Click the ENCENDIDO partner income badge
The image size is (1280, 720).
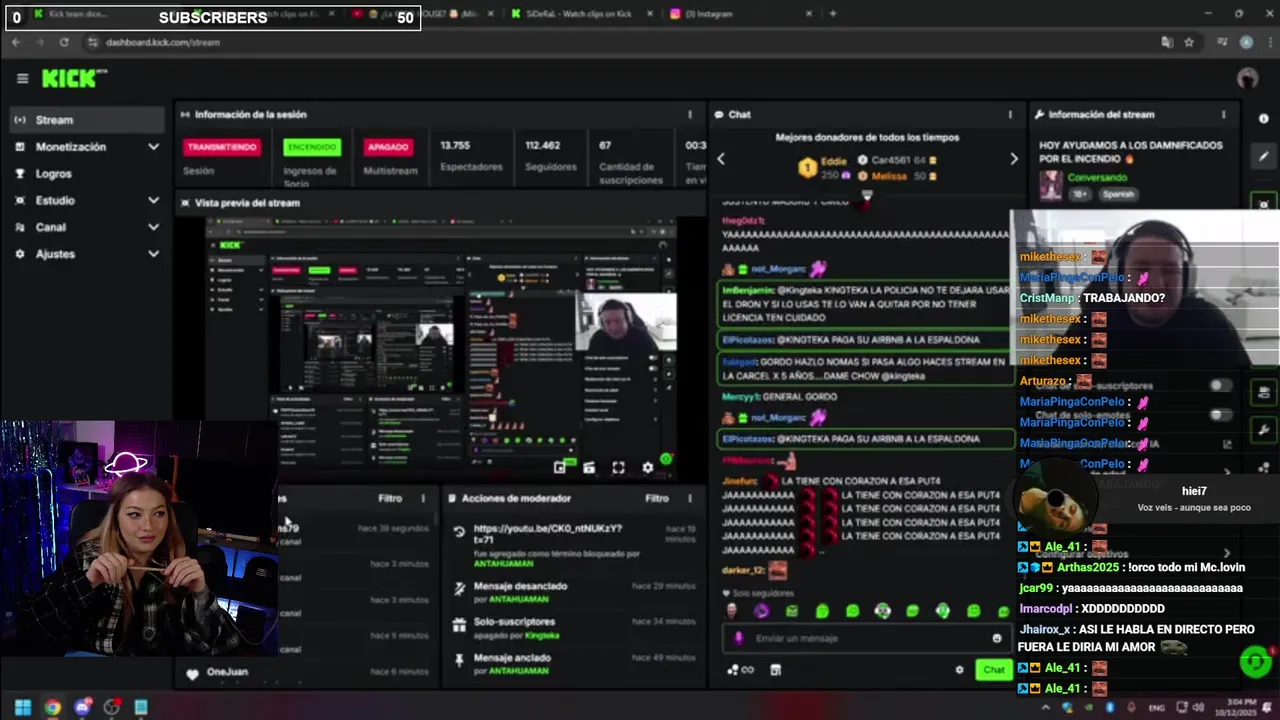click(312, 147)
